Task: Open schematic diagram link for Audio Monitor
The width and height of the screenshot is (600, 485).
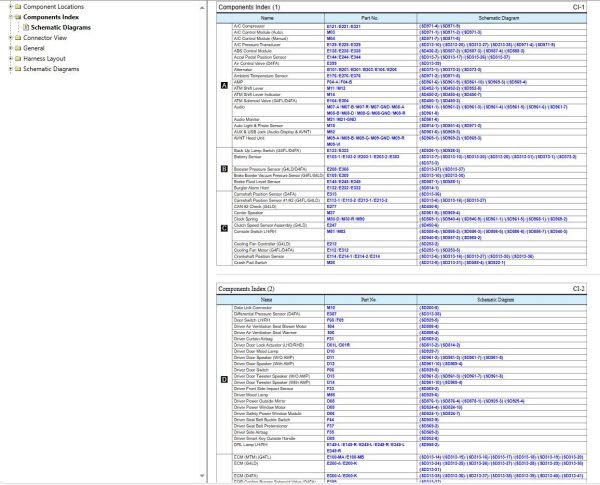Action: tap(429, 119)
